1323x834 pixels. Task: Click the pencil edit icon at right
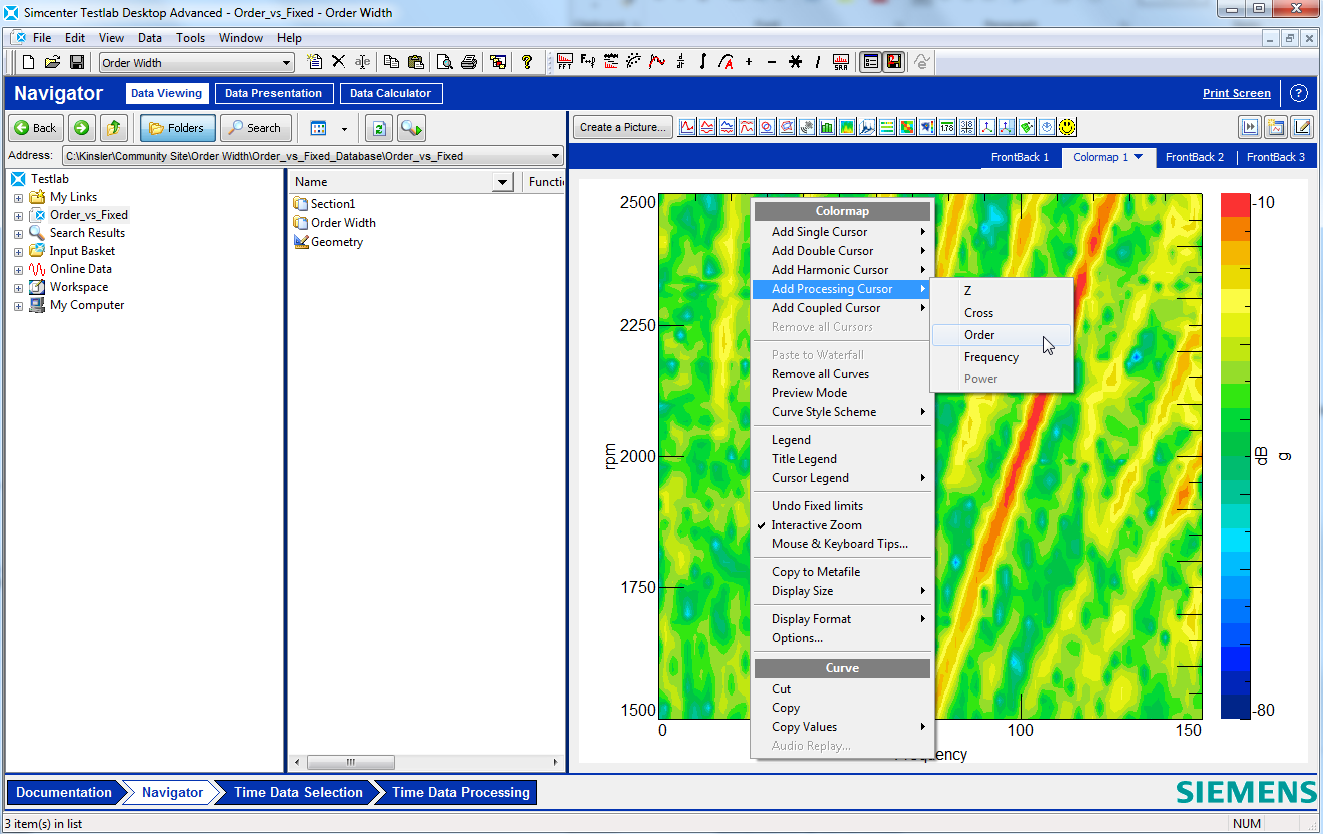[1302, 127]
